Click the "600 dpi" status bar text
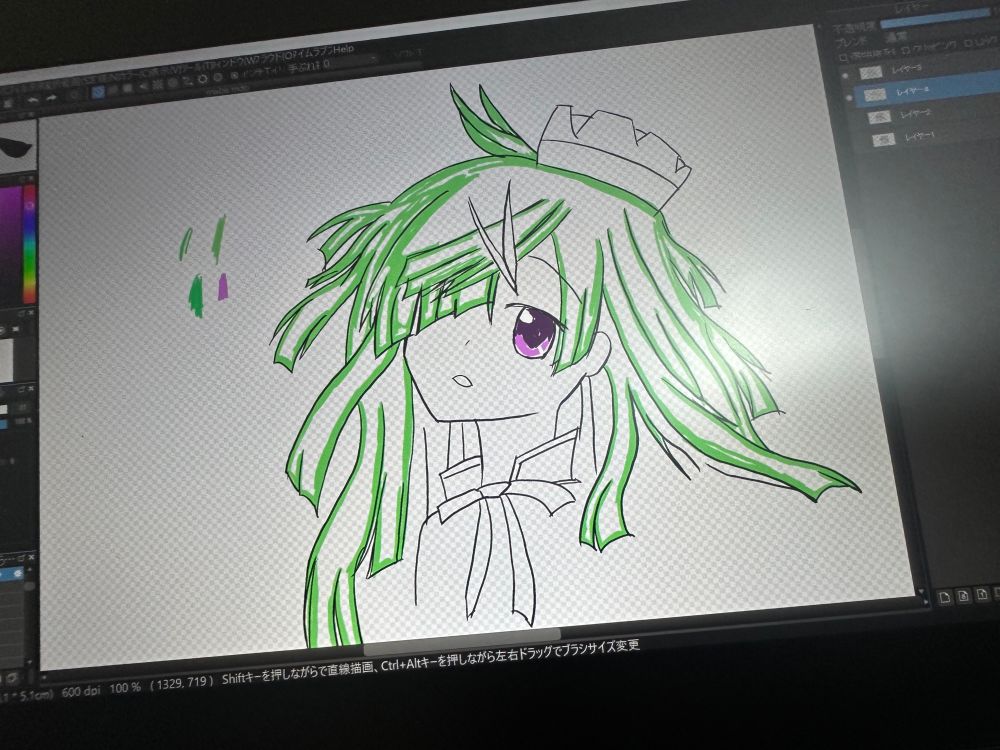This screenshot has width=1000, height=750. (x=82, y=691)
